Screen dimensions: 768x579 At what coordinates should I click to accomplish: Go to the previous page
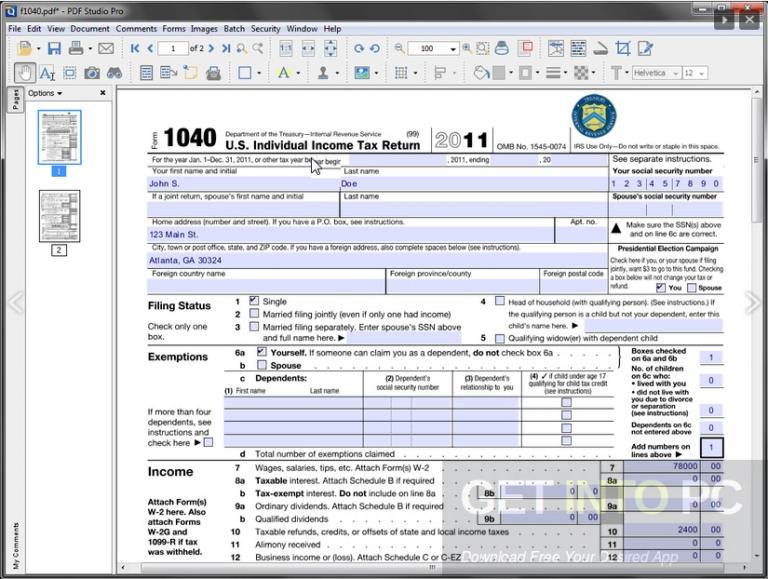click(x=150, y=48)
